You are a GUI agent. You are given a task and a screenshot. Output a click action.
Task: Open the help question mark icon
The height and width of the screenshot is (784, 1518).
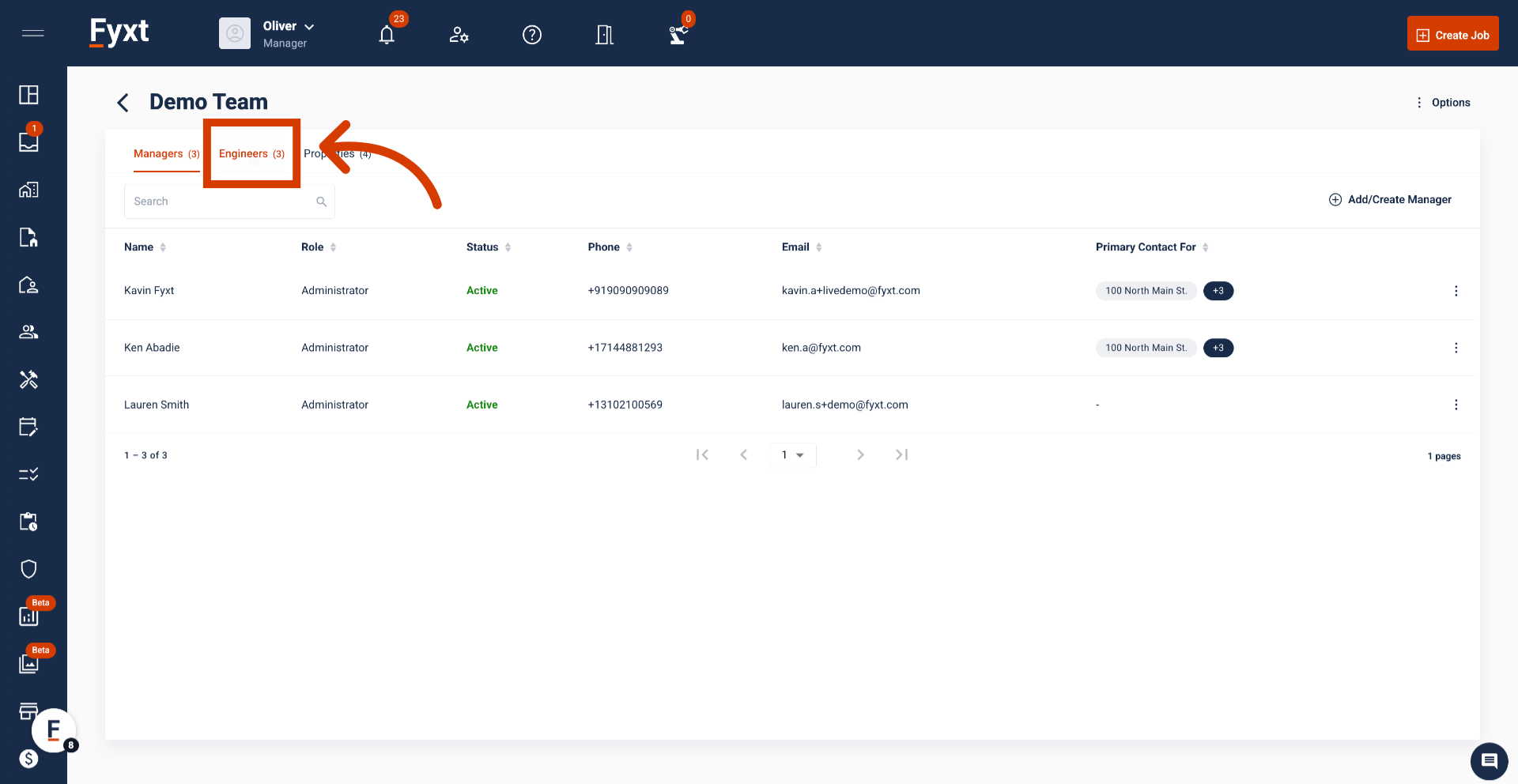[532, 35]
